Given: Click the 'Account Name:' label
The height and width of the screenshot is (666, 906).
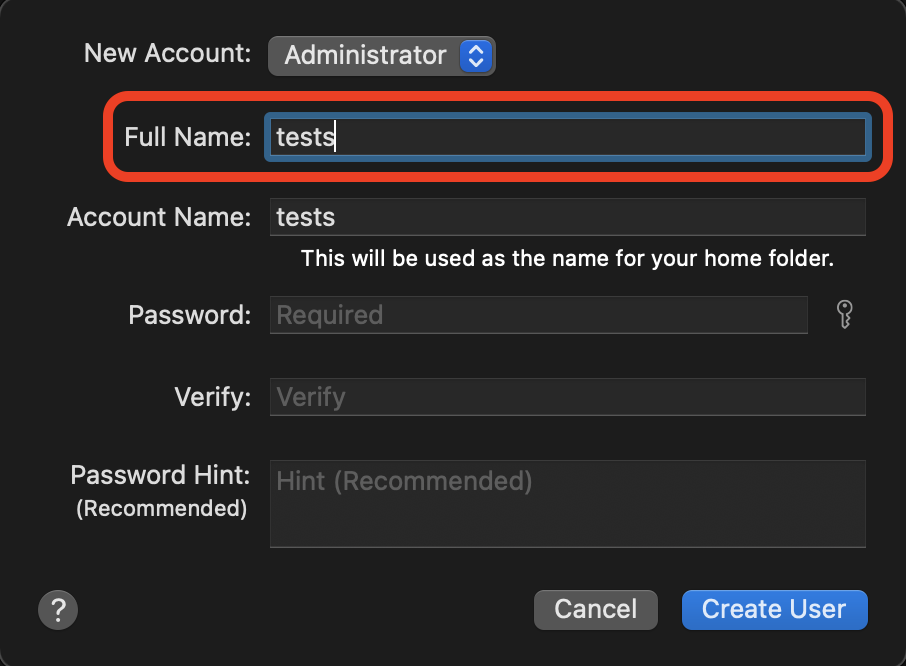Looking at the screenshot, I should tap(159, 217).
